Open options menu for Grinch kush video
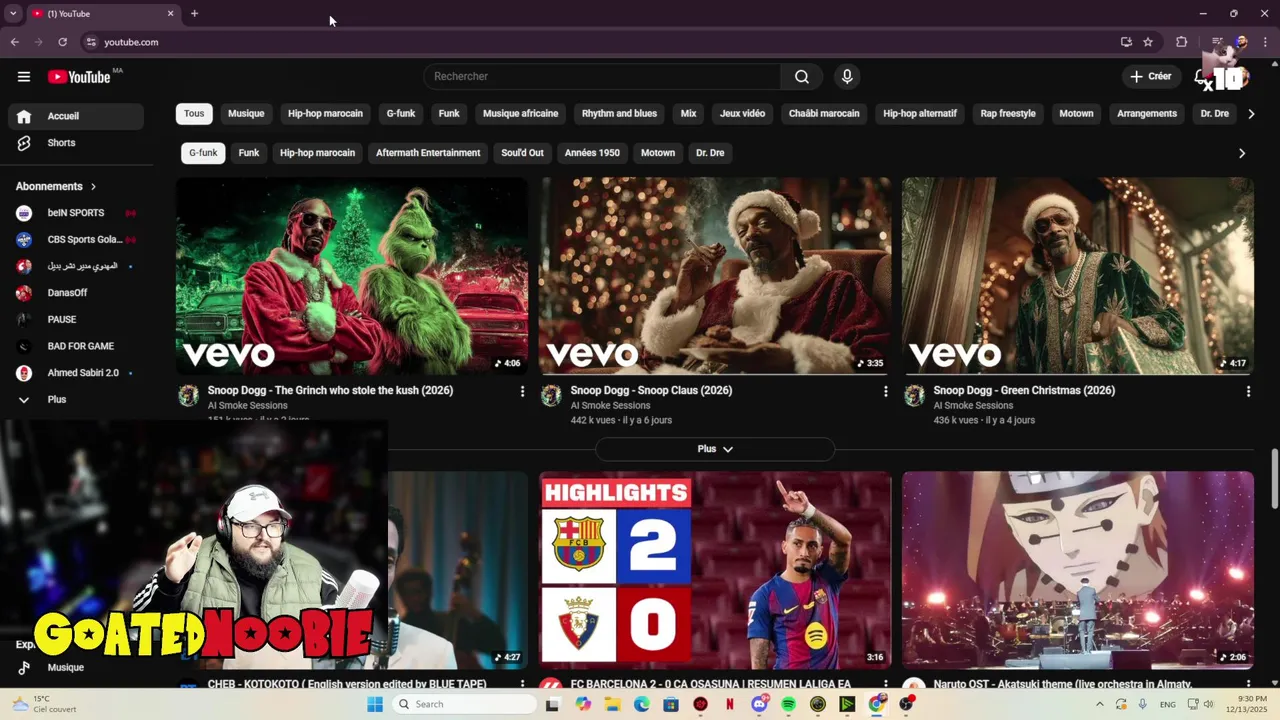Image resolution: width=1280 pixels, height=720 pixels. point(522,392)
